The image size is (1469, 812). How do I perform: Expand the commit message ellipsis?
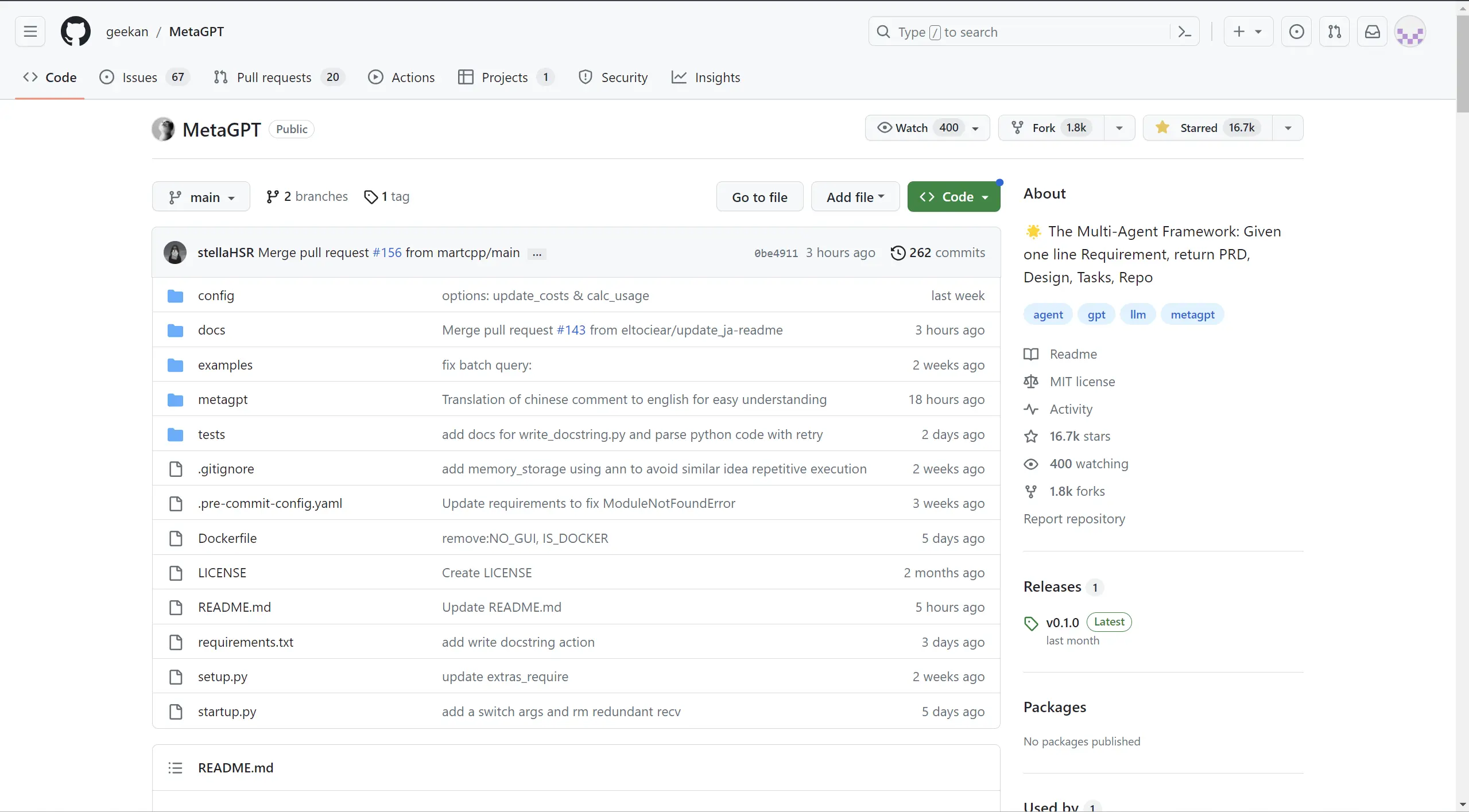[537, 254]
